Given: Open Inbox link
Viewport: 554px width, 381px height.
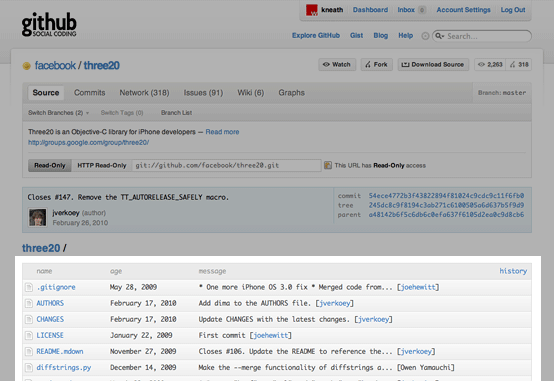Looking at the screenshot, I should pyautogui.click(x=406, y=10).
